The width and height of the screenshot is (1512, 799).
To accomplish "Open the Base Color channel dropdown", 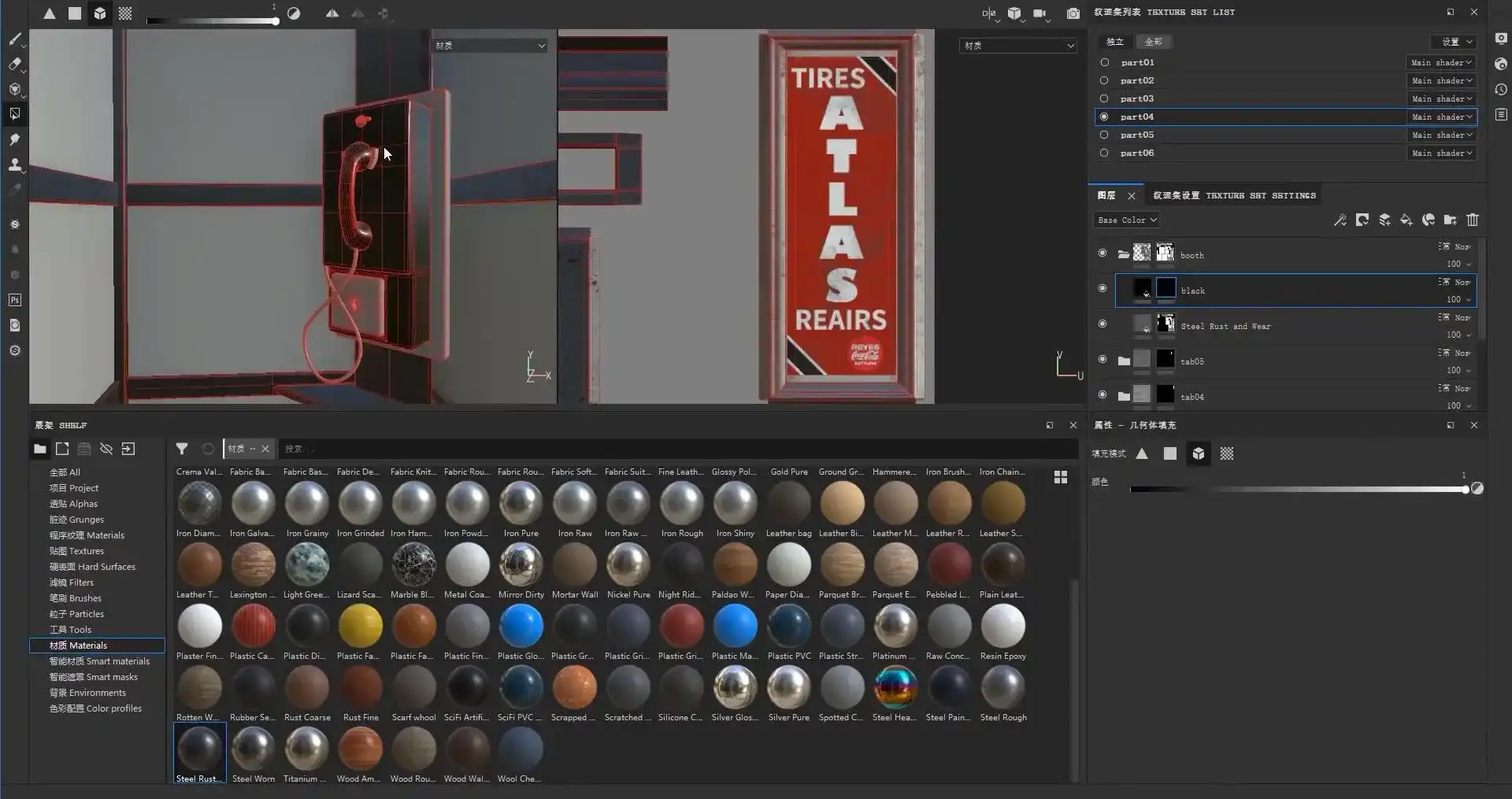I will click(x=1127, y=220).
